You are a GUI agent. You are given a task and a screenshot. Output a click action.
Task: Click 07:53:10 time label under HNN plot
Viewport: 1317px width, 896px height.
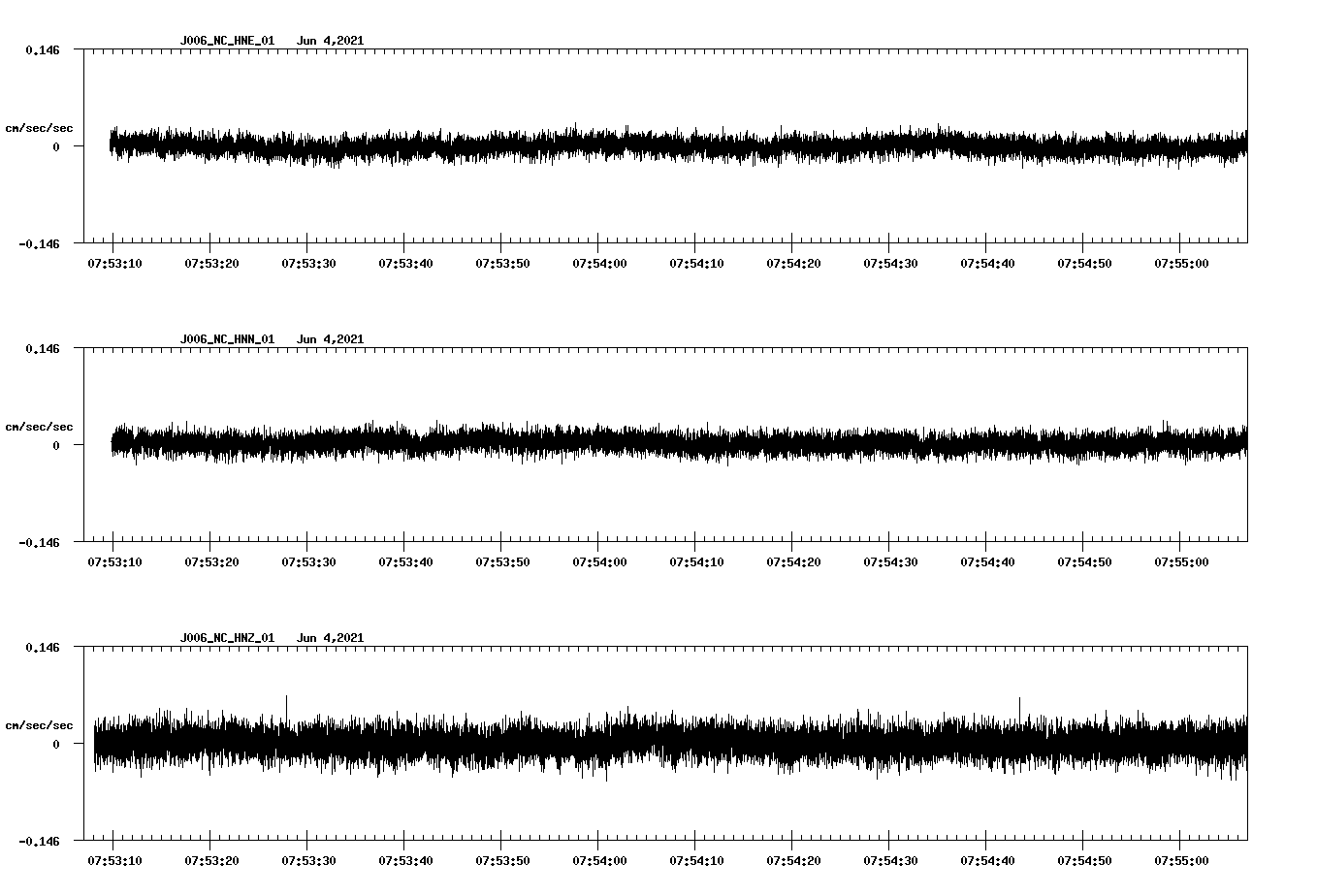114,561
